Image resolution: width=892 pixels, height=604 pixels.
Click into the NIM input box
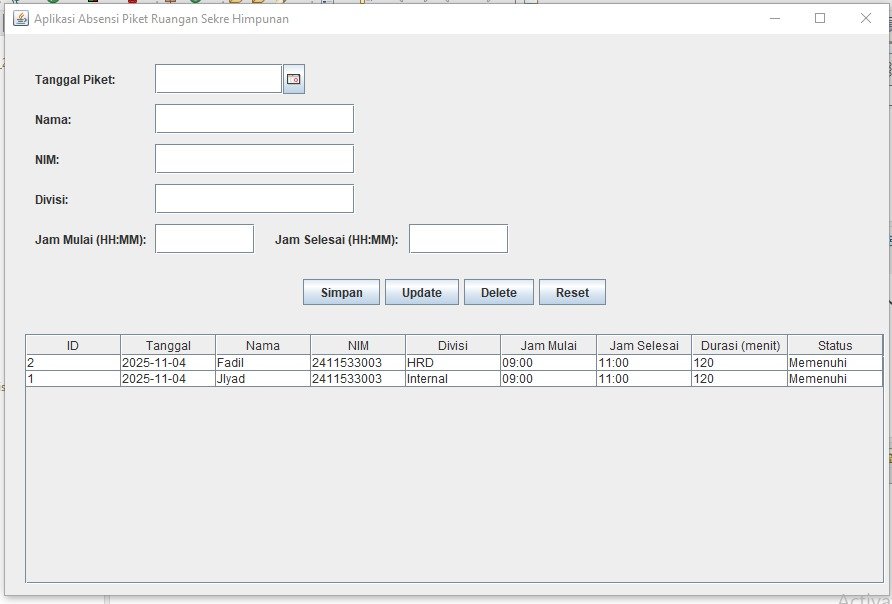tap(254, 159)
